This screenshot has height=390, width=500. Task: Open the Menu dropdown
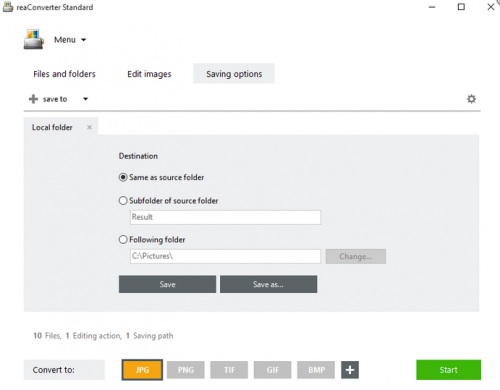point(70,40)
